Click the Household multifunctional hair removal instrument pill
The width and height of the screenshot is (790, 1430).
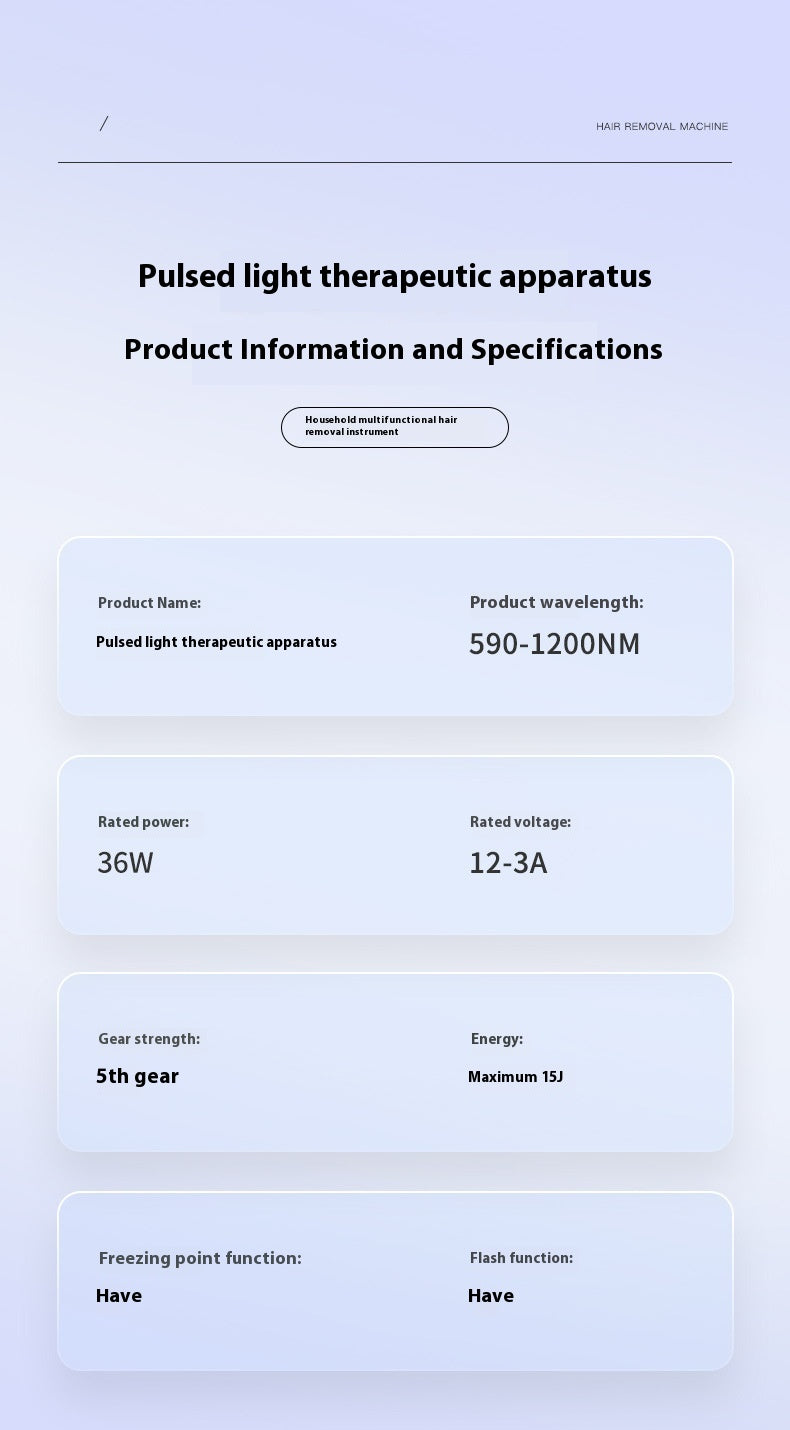395,427
